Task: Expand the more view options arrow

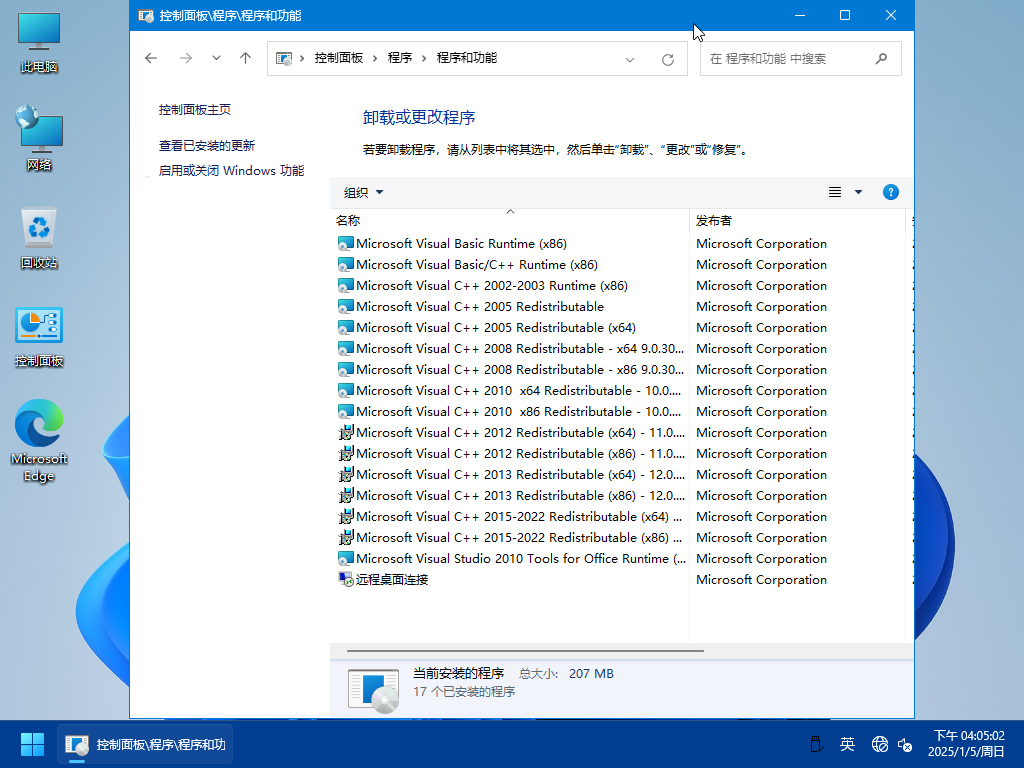Action: coord(858,192)
